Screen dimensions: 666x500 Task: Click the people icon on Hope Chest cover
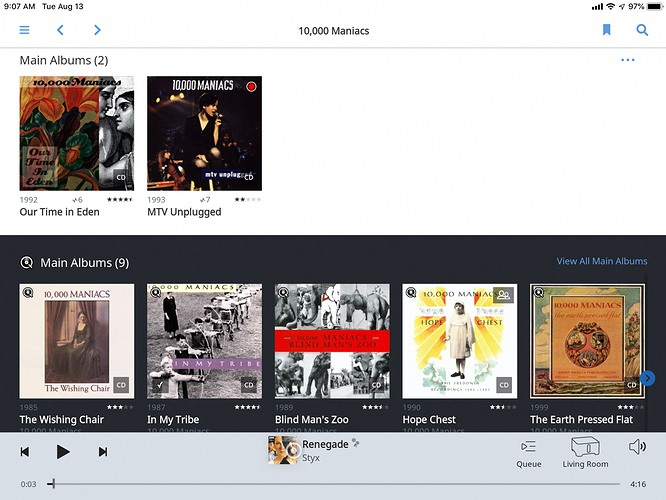pyautogui.click(x=504, y=295)
